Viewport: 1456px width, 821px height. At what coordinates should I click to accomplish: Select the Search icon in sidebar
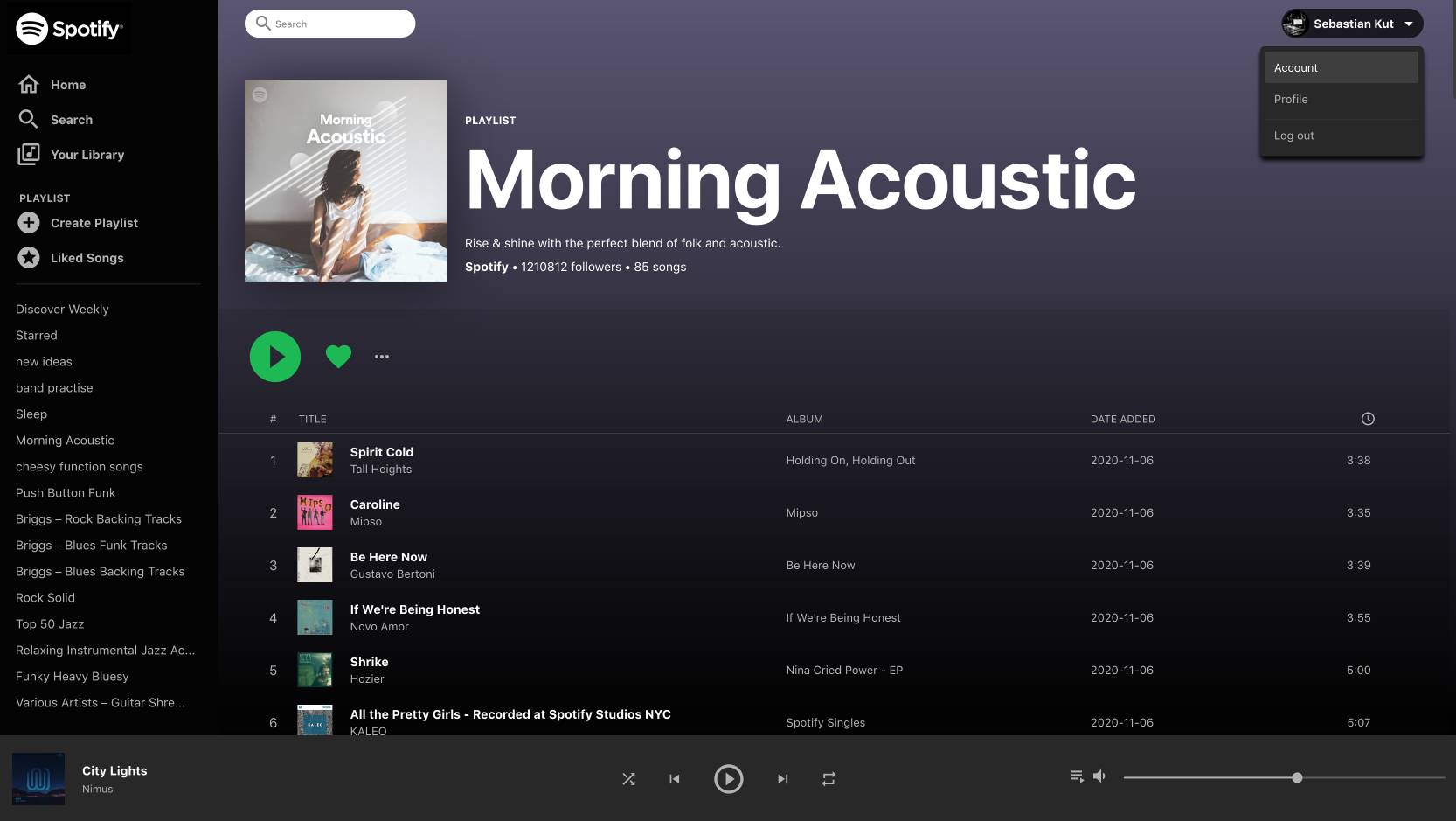[x=28, y=119]
